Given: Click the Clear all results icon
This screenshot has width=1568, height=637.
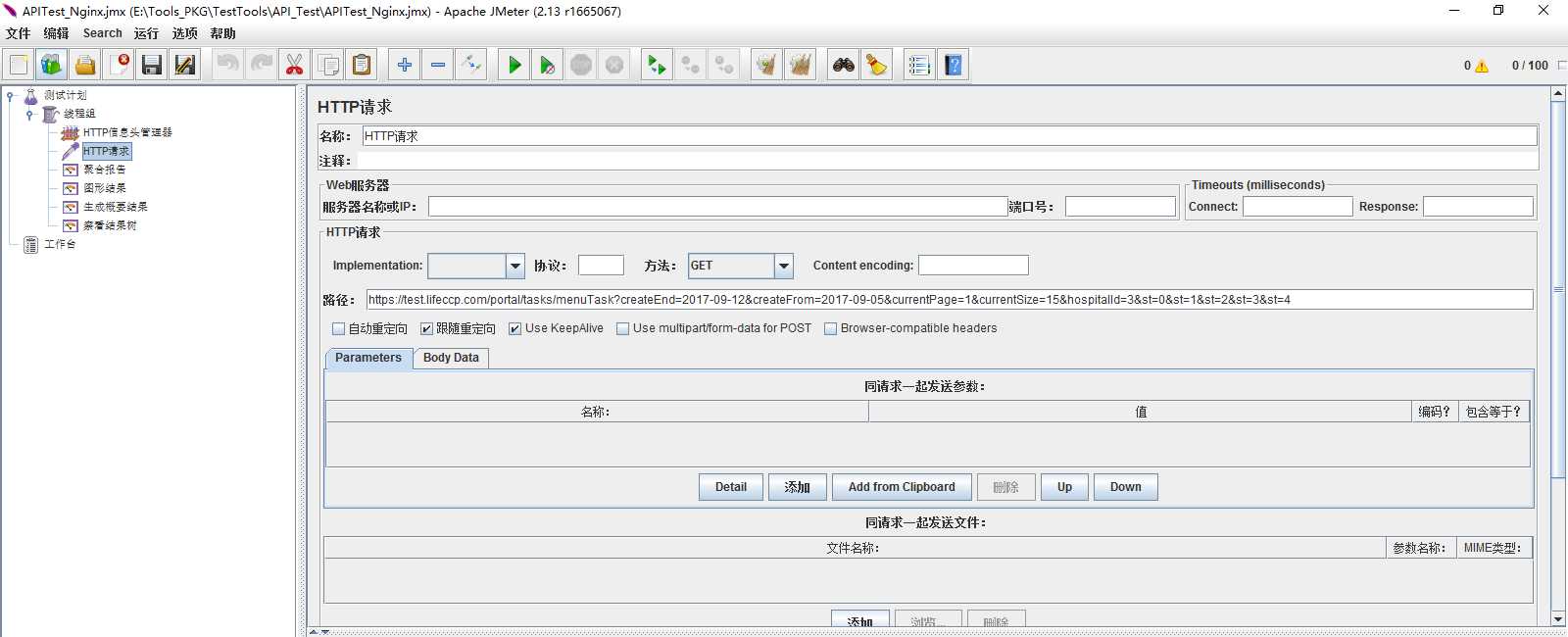Looking at the screenshot, I should (801, 65).
